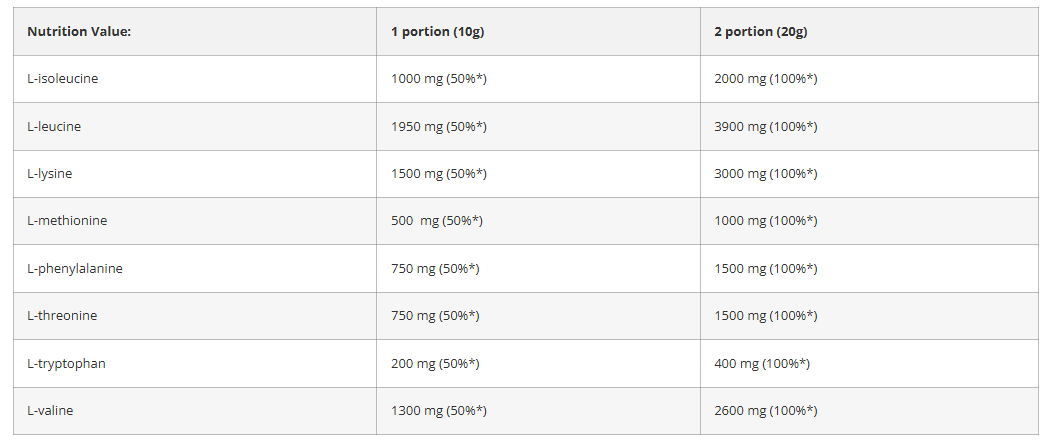Click the L-methionine ingredient name
This screenshot has width=1053, height=444.
click(x=67, y=221)
